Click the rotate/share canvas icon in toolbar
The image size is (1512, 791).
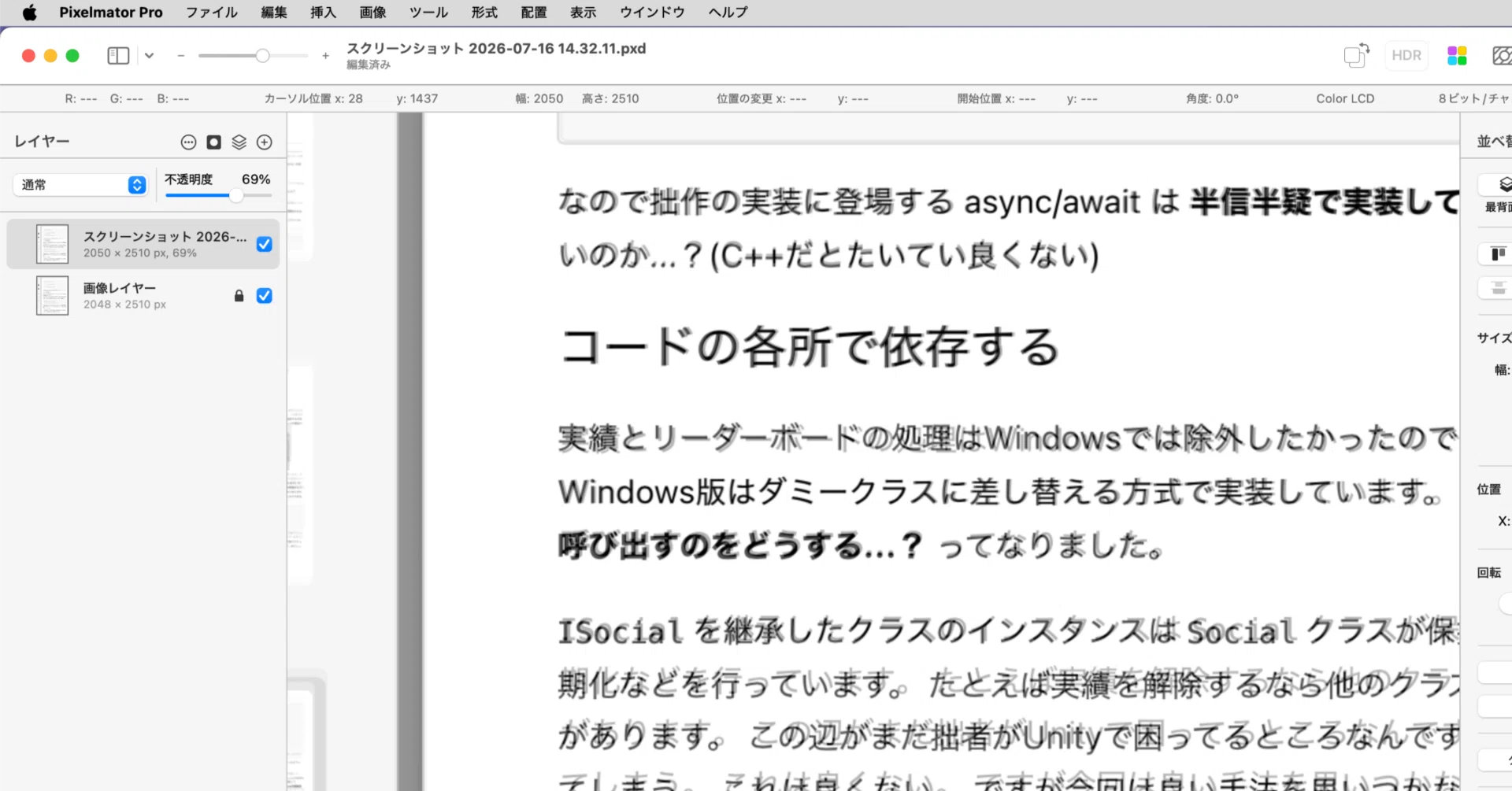pyautogui.click(x=1356, y=55)
